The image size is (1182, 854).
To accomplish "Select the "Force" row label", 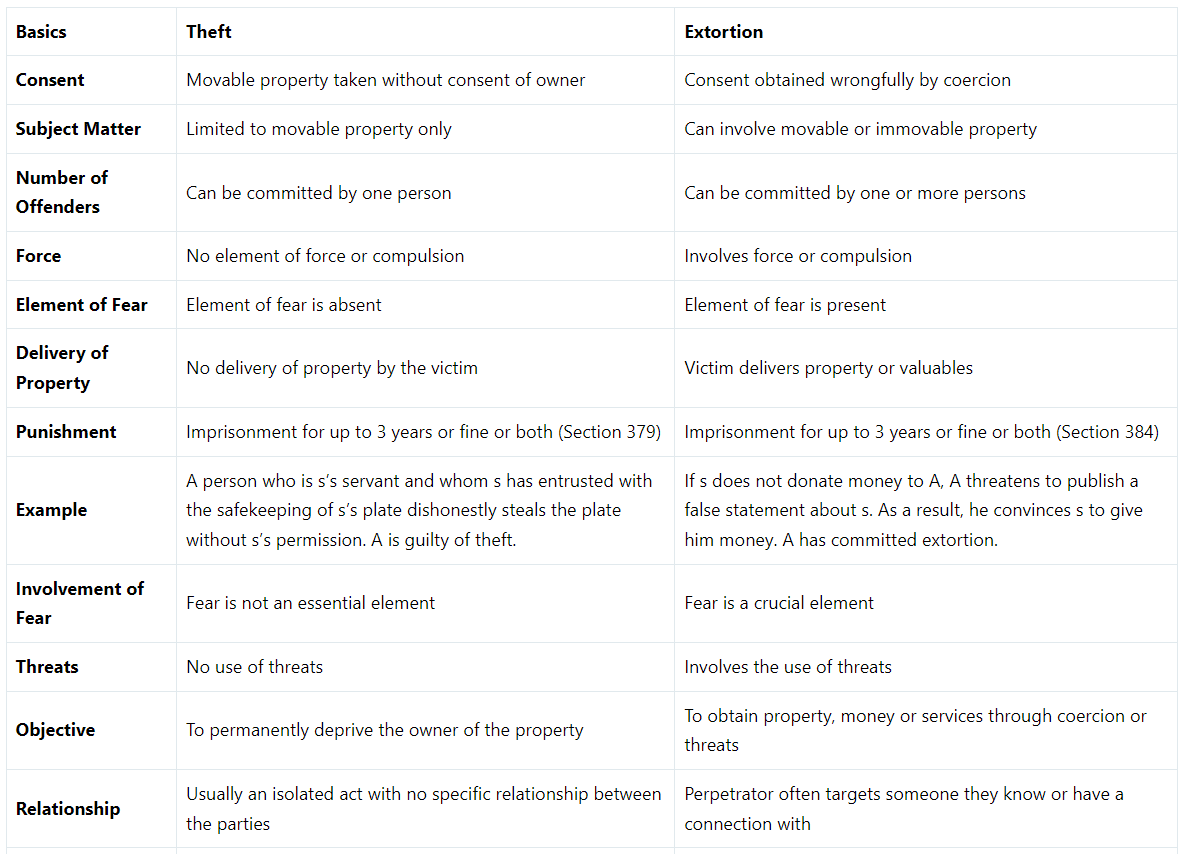I will coord(38,256).
